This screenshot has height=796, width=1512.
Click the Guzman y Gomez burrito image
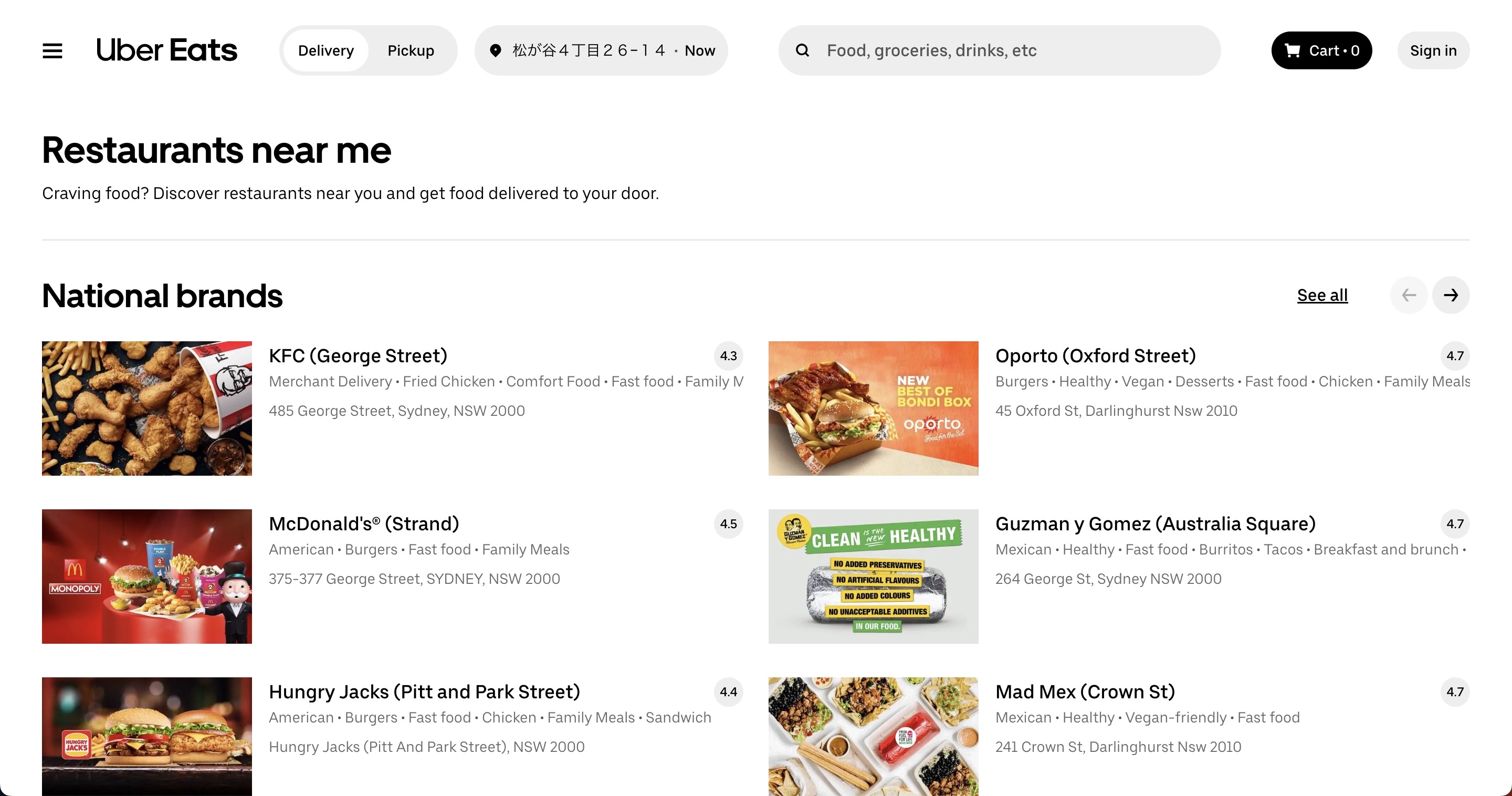(x=873, y=576)
